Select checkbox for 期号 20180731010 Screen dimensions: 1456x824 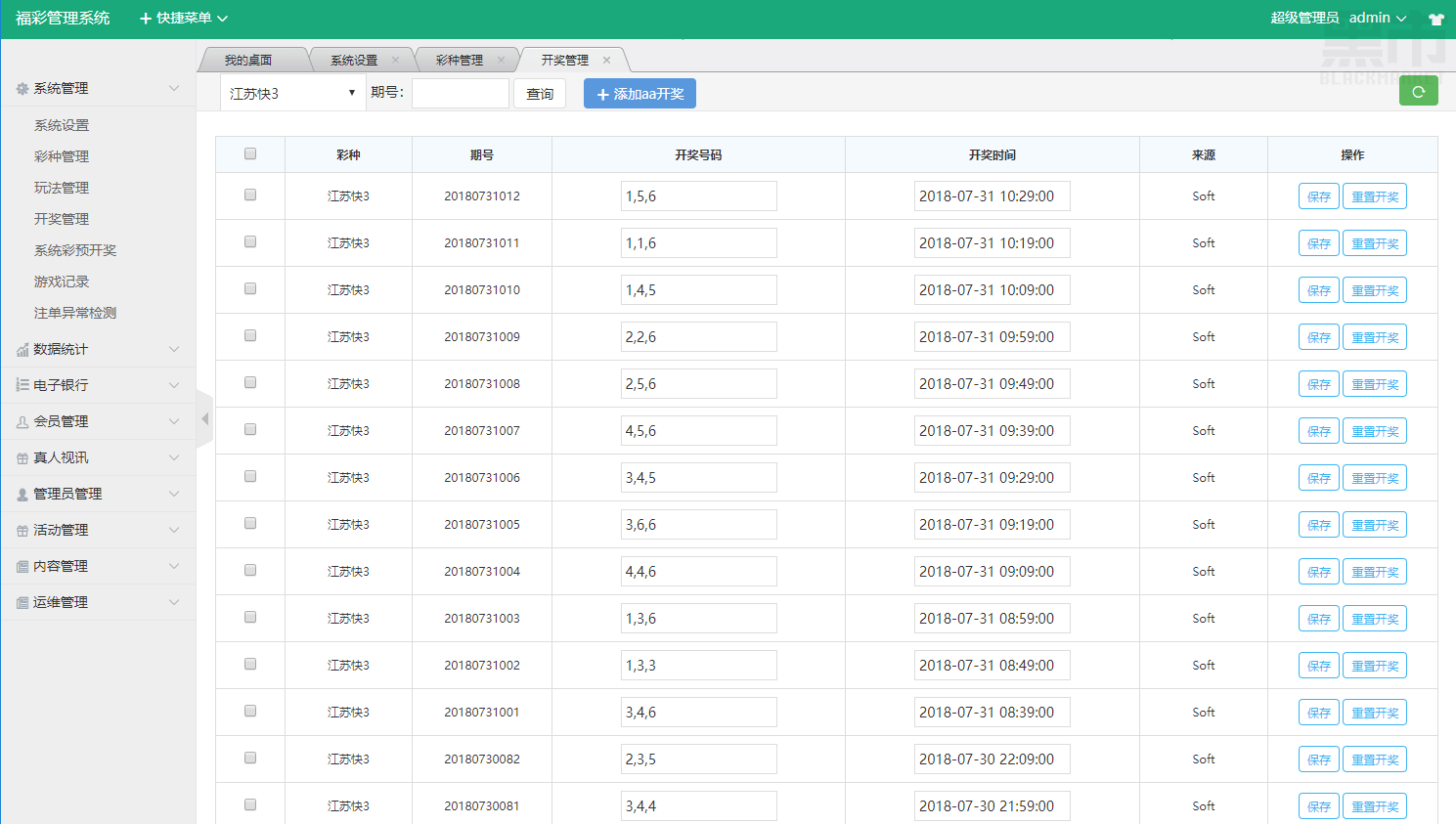pyautogui.click(x=250, y=288)
